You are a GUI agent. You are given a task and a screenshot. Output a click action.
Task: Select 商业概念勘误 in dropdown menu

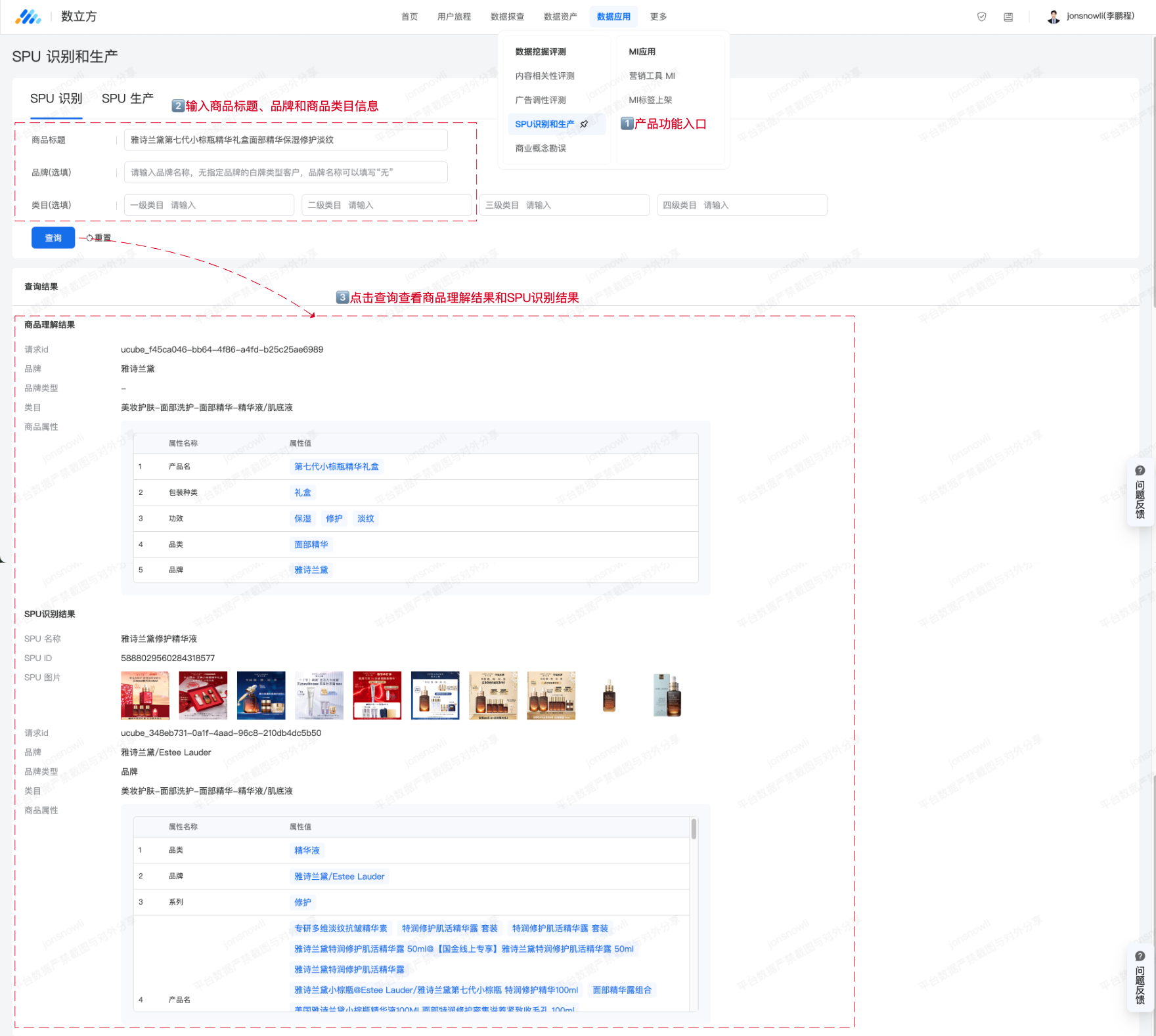coord(541,148)
